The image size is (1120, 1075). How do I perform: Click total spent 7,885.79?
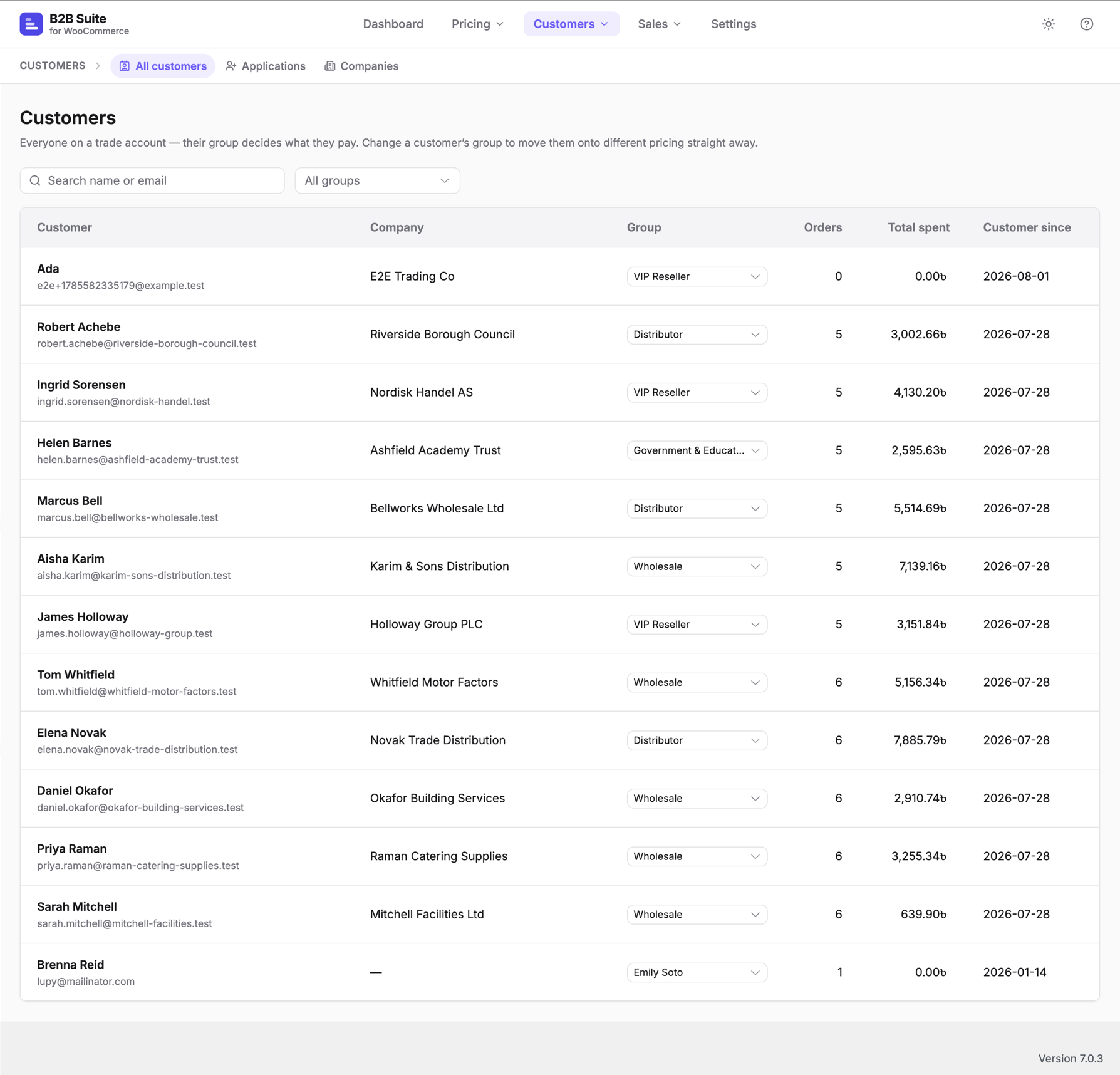click(x=920, y=740)
